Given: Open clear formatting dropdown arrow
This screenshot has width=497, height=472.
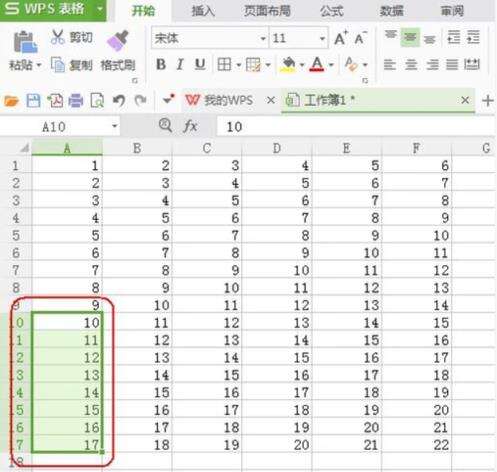Looking at the screenshot, I should click(365, 65).
